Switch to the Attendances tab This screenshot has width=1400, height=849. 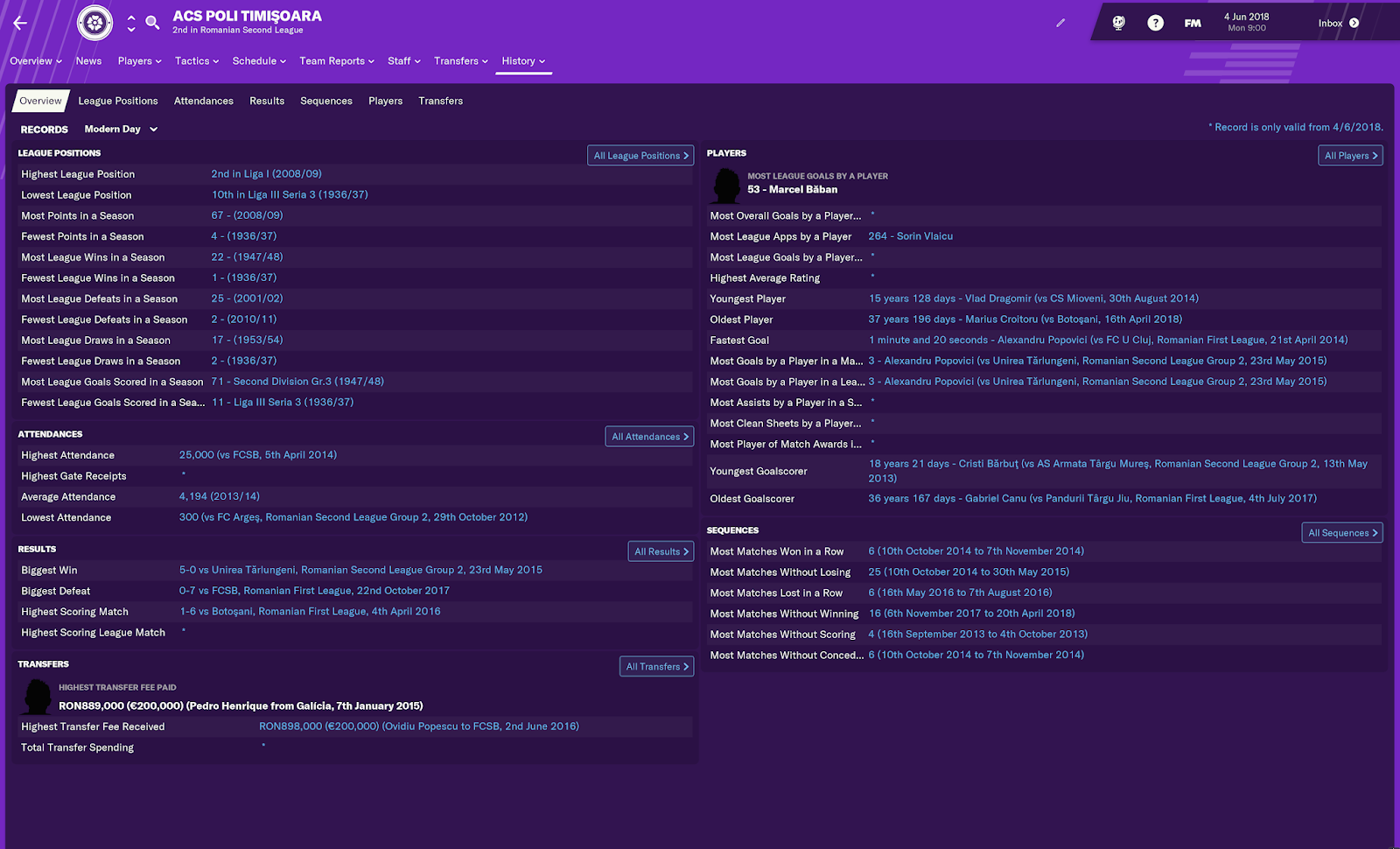pyautogui.click(x=204, y=101)
